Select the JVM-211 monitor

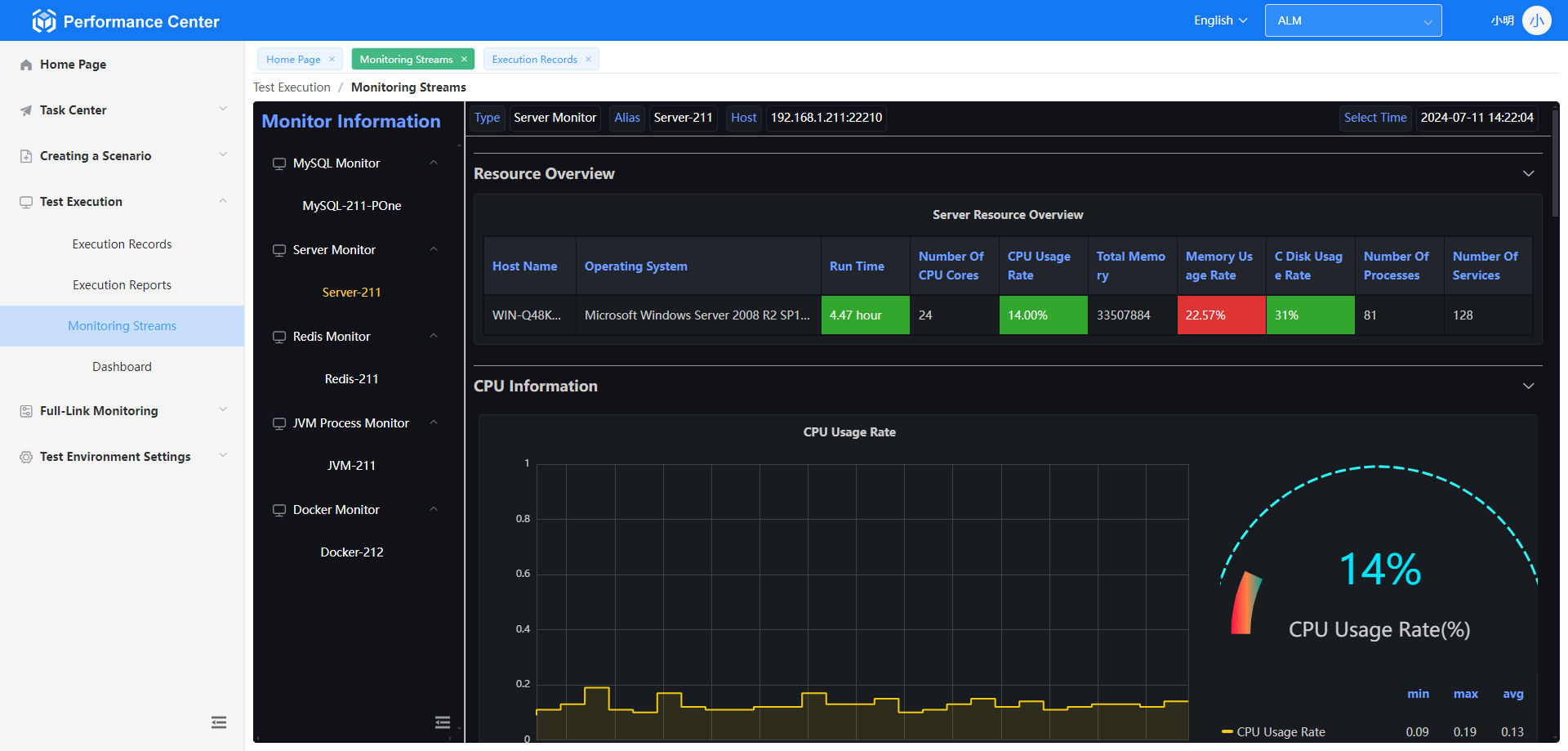[352, 466]
